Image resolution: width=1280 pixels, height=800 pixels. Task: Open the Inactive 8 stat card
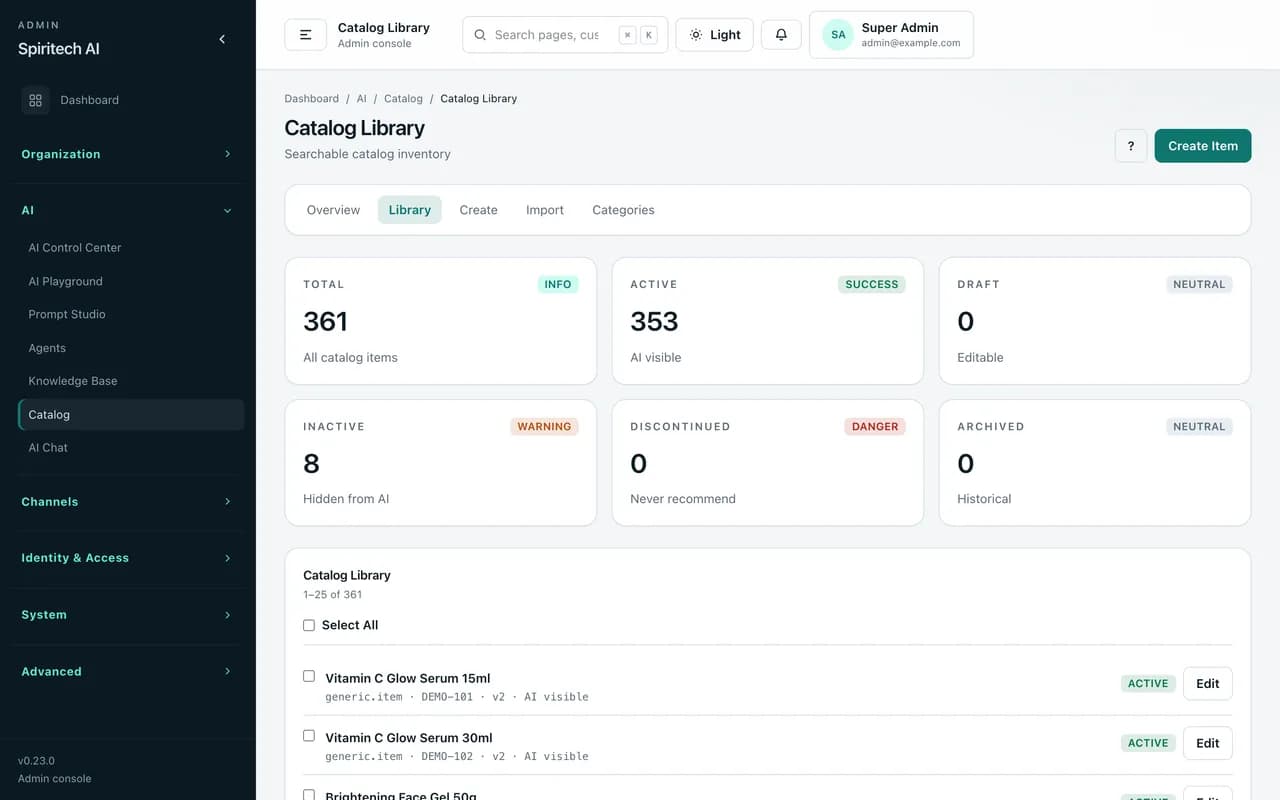(x=441, y=463)
